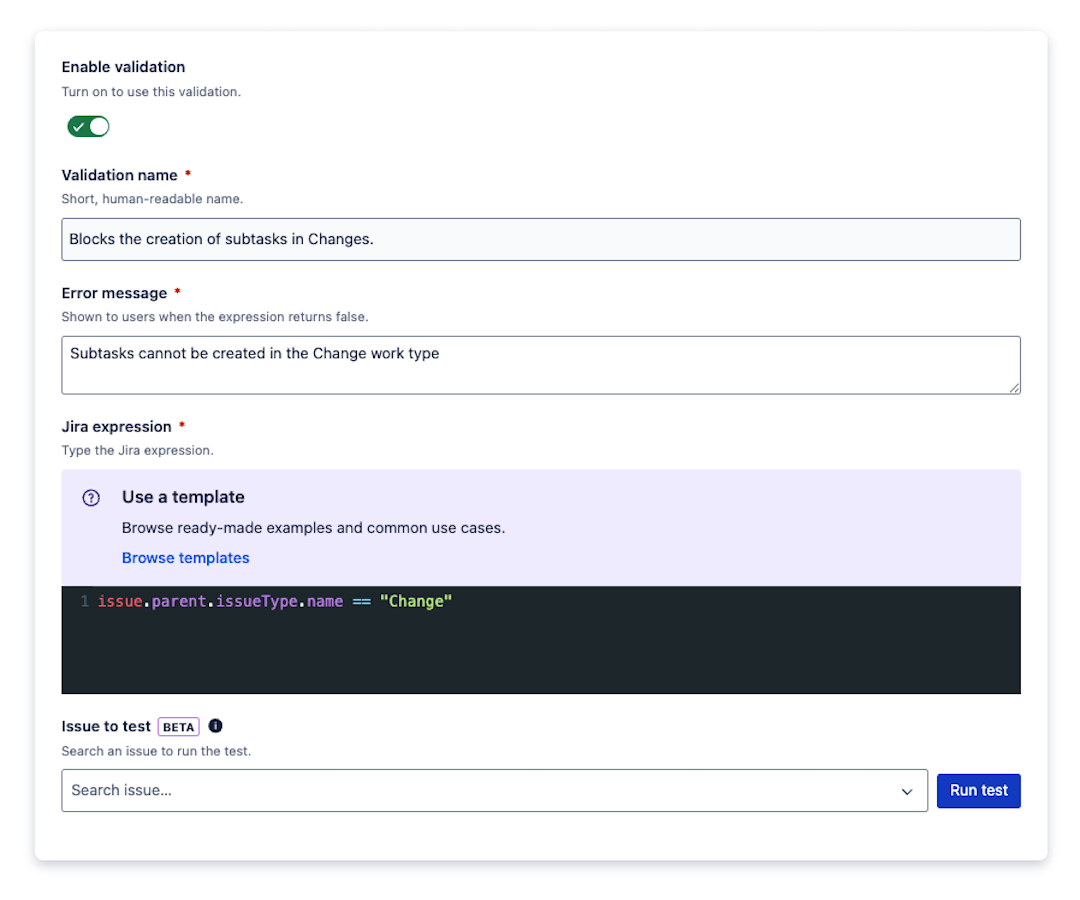1080x900 pixels.
Task: Click the Use a template heading
Action: tap(183, 497)
